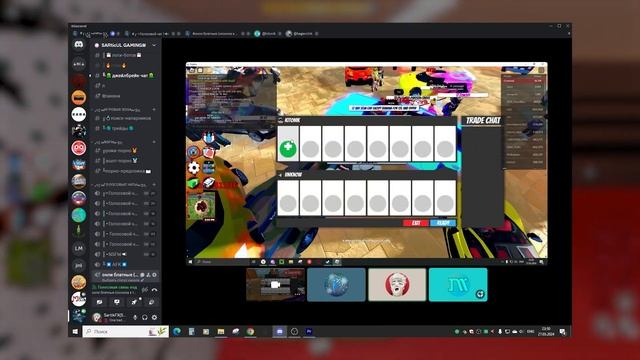Open Google Chrome from taskbar

250,332
